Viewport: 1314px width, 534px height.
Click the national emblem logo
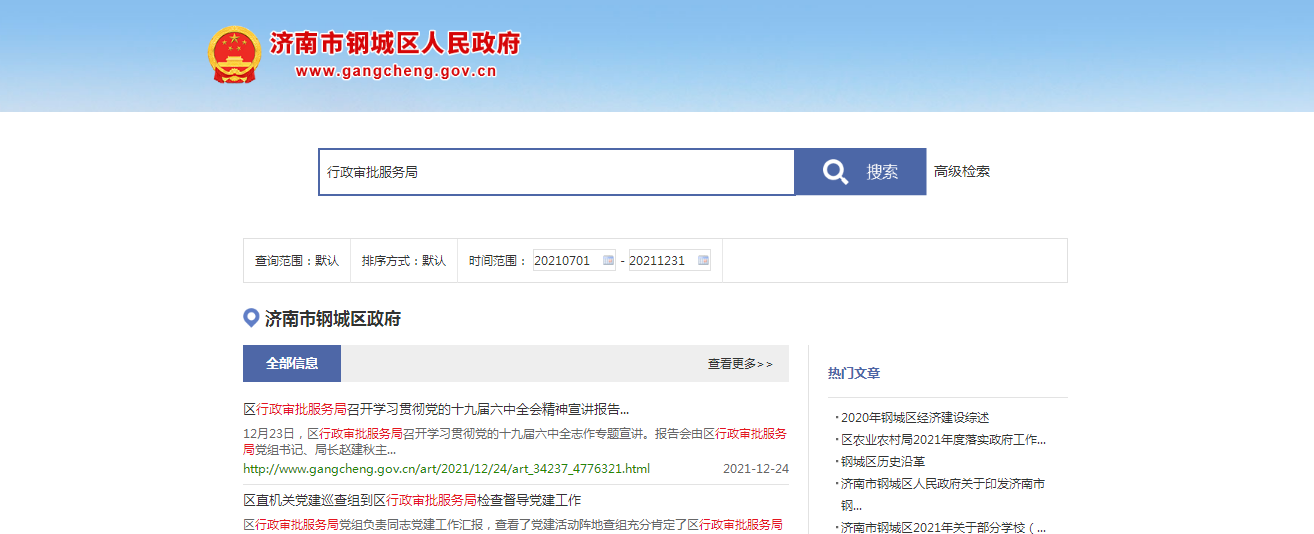click(x=234, y=54)
